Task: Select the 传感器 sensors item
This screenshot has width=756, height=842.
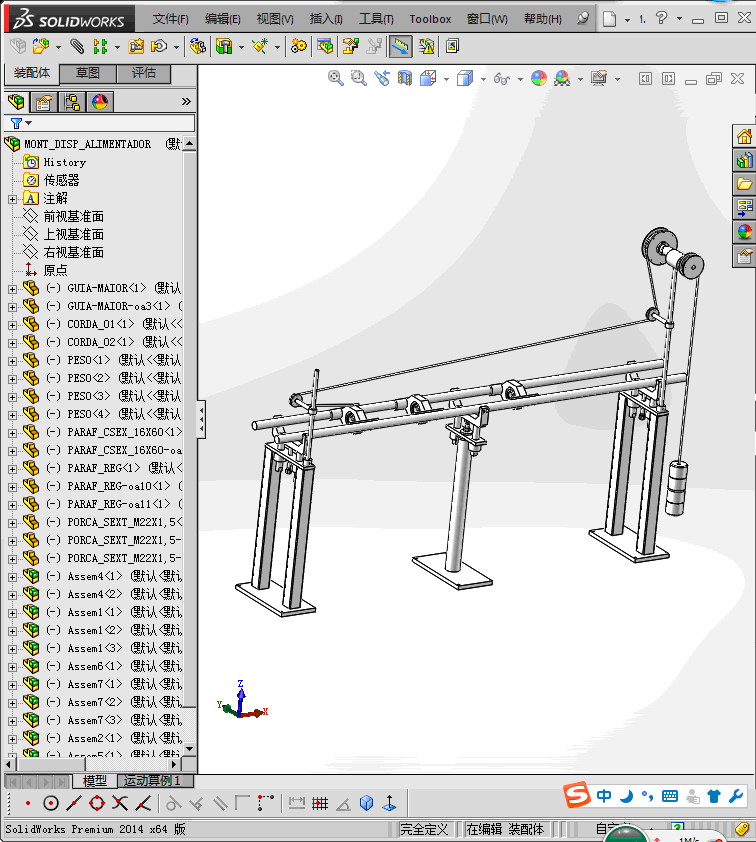Action: (61, 180)
